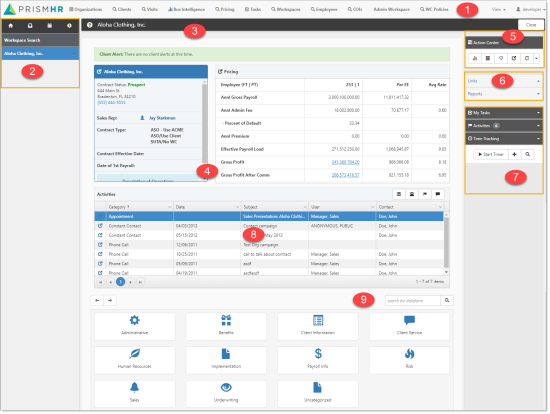Open the Admin Workspace menu
The image size is (550, 414).
point(391,9)
